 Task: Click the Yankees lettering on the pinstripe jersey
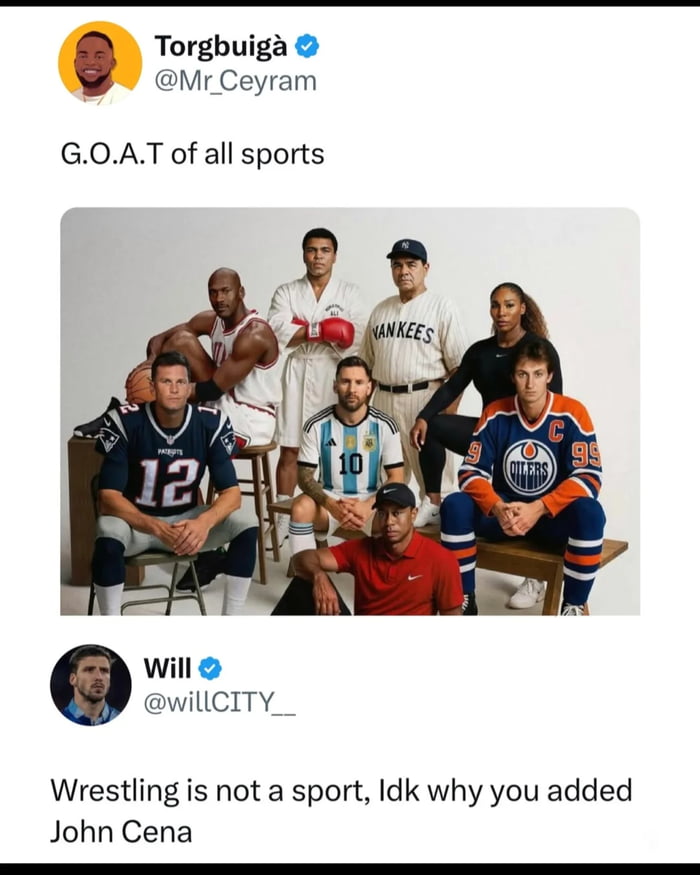click(402, 333)
